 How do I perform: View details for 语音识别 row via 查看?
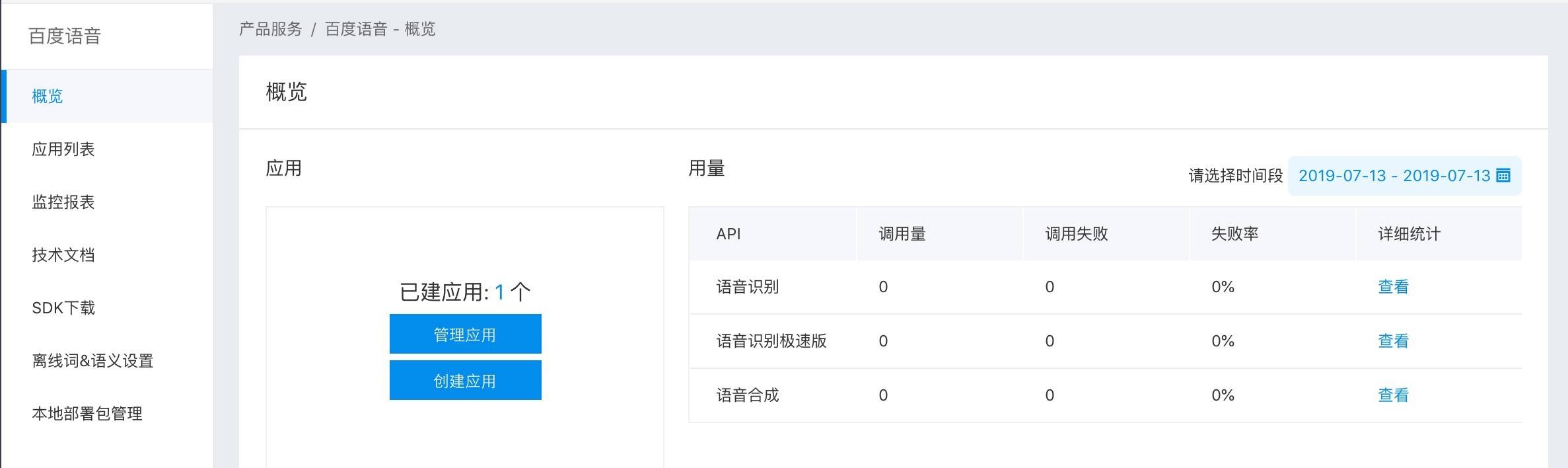[x=1393, y=286]
